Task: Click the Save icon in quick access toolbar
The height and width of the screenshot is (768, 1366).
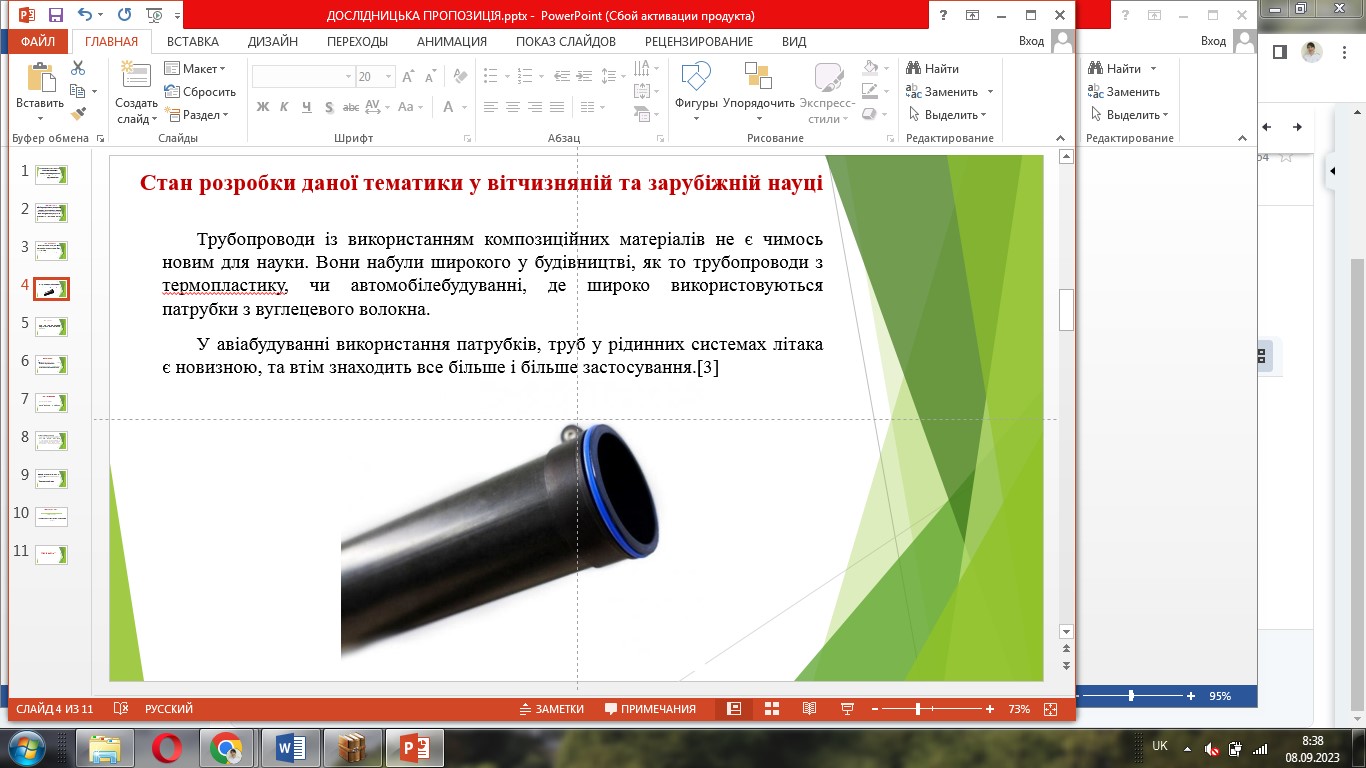Action: pos(55,16)
